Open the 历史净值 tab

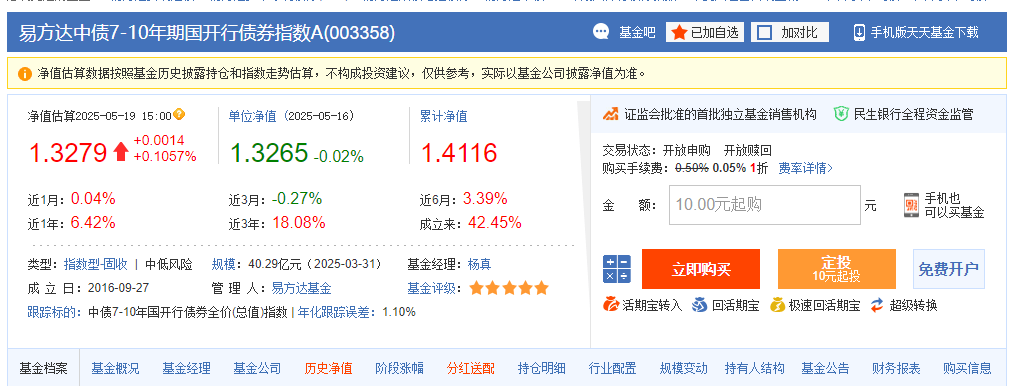pos(328,369)
